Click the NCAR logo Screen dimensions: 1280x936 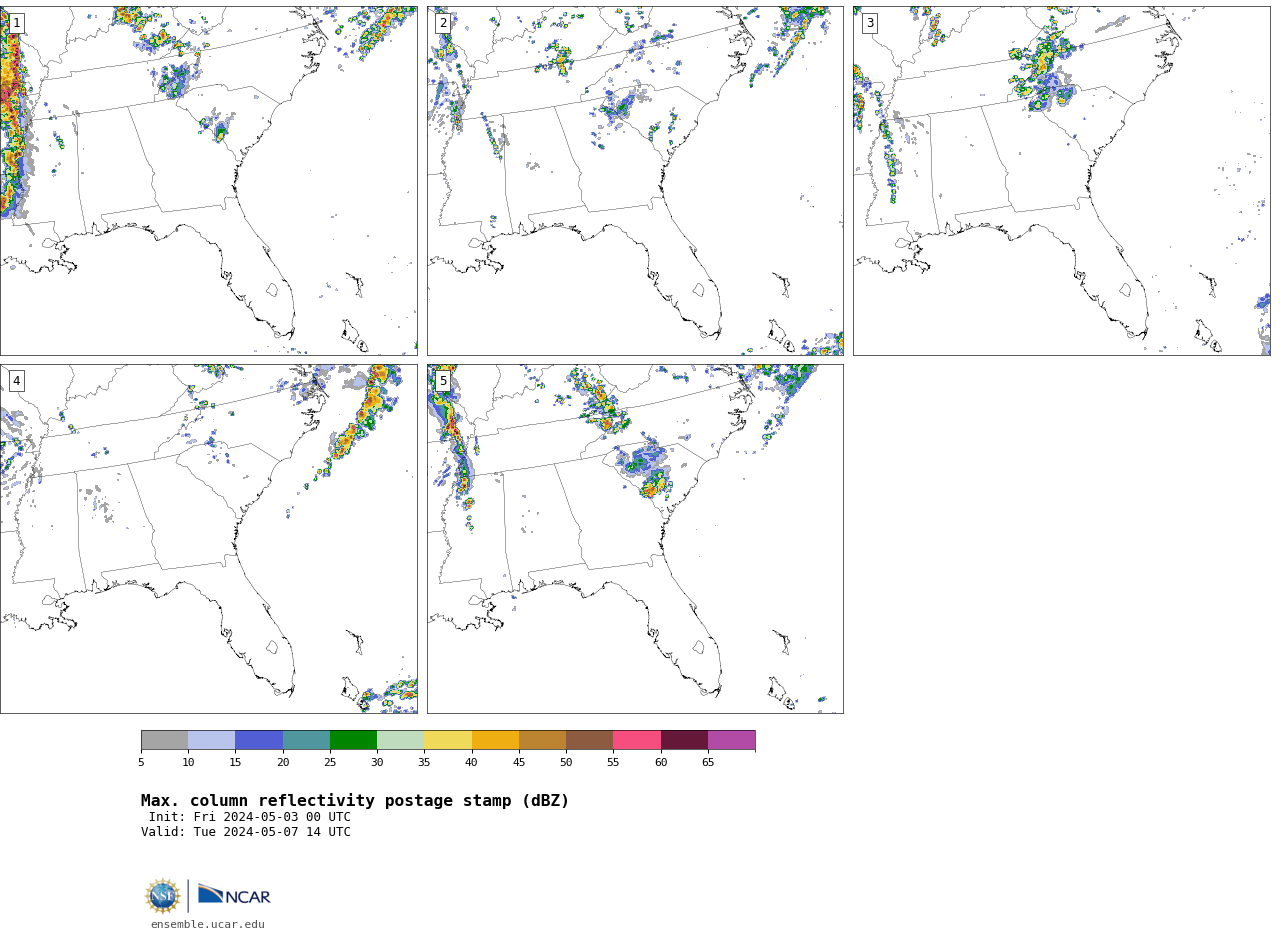234,895
